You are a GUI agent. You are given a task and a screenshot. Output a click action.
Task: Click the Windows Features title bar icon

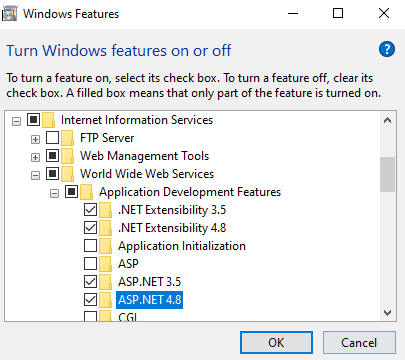click(9, 14)
